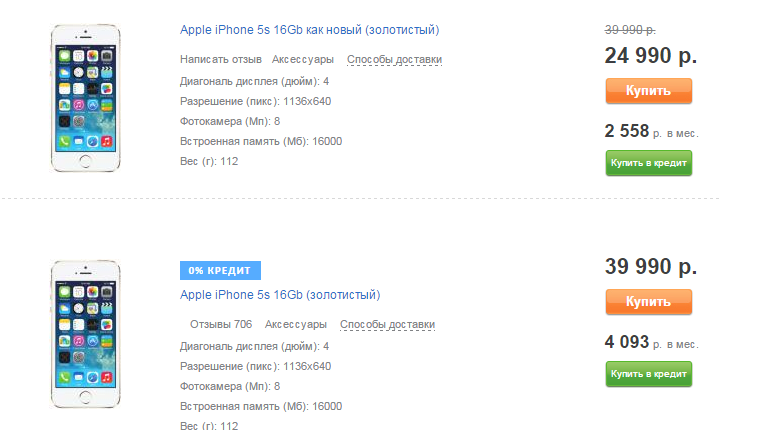The width and height of the screenshot is (761, 430).
Task: Open the 'как новый' iPhone 5s product thumbnail
Action: point(85,98)
